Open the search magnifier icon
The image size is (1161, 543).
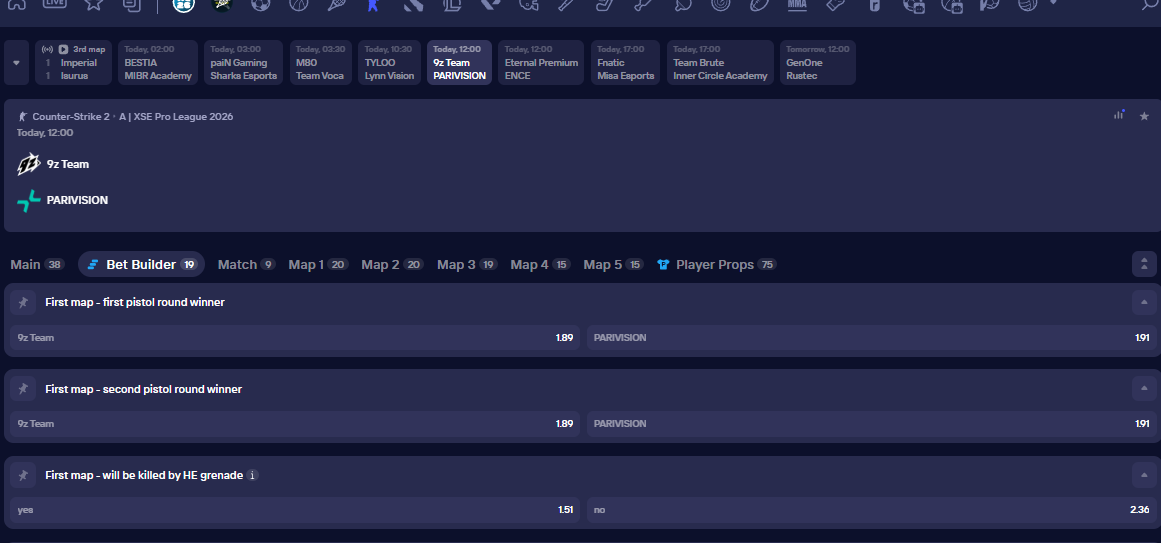(x=1150, y=4)
